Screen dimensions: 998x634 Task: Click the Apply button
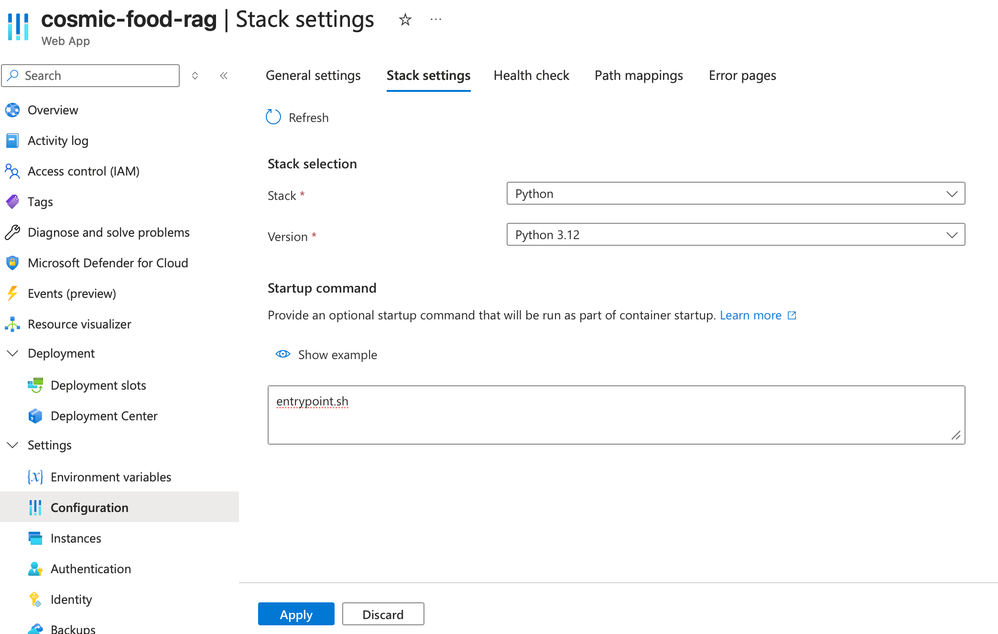[296, 614]
